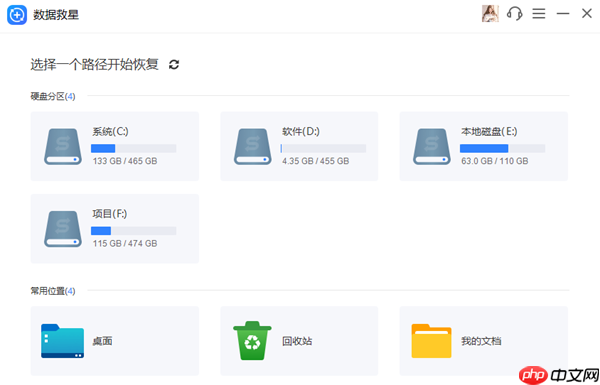This screenshot has height=385, width=600.
Task: Click the 桌面 desktop folder icon
Action: pos(62,341)
